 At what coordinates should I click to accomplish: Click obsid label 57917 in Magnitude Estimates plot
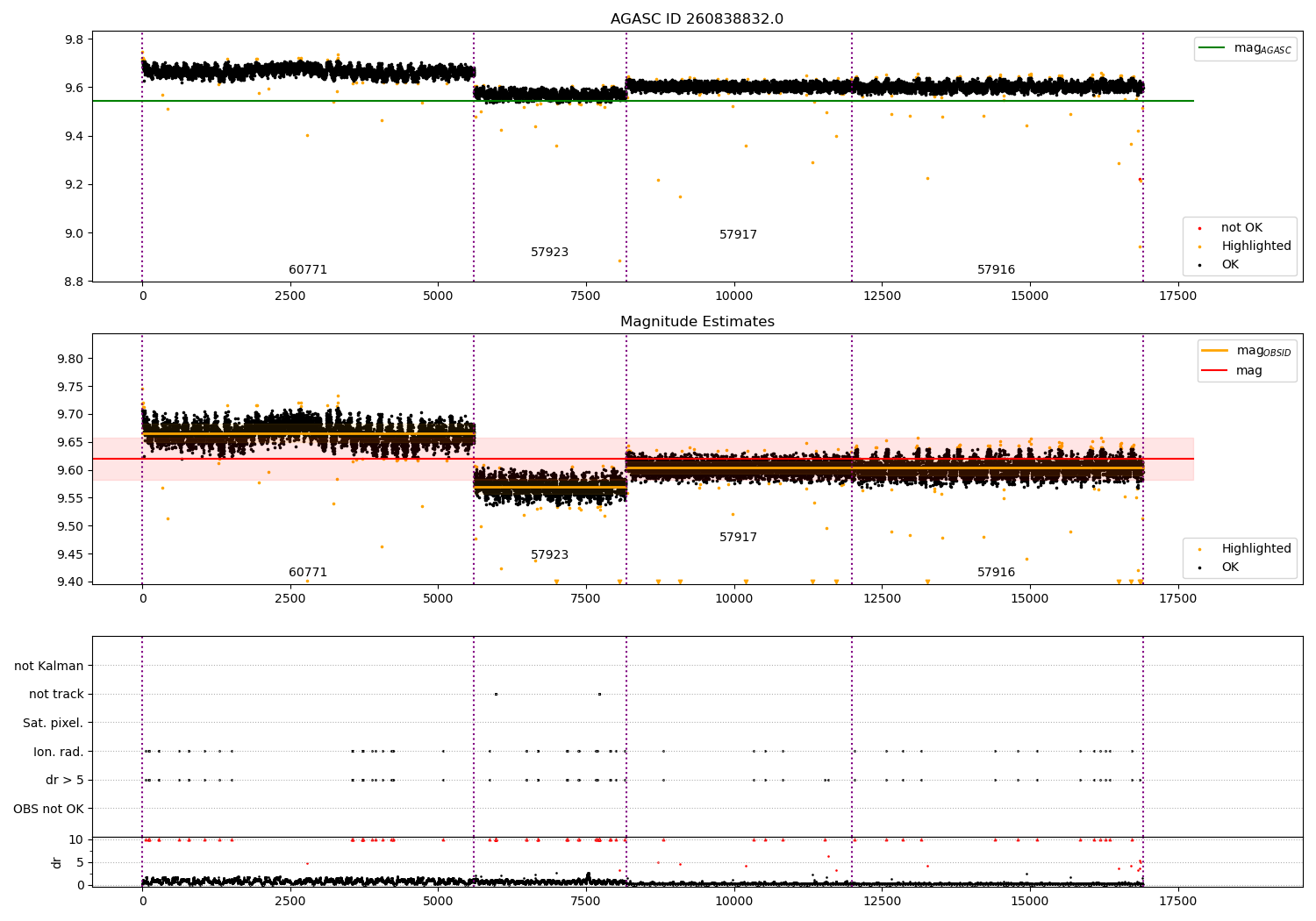[738, 538]
